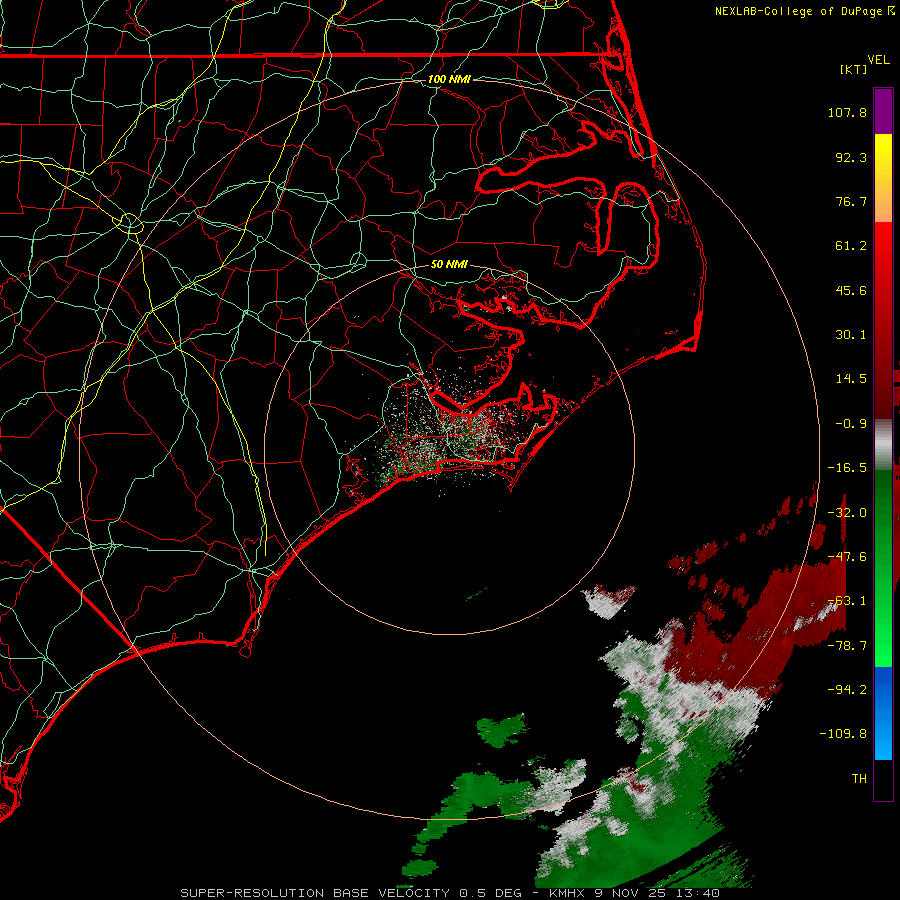Click the 100 NMI range ring label
Image resolution: width=900 pixels, height=900 pixels.
click(449, 79)
